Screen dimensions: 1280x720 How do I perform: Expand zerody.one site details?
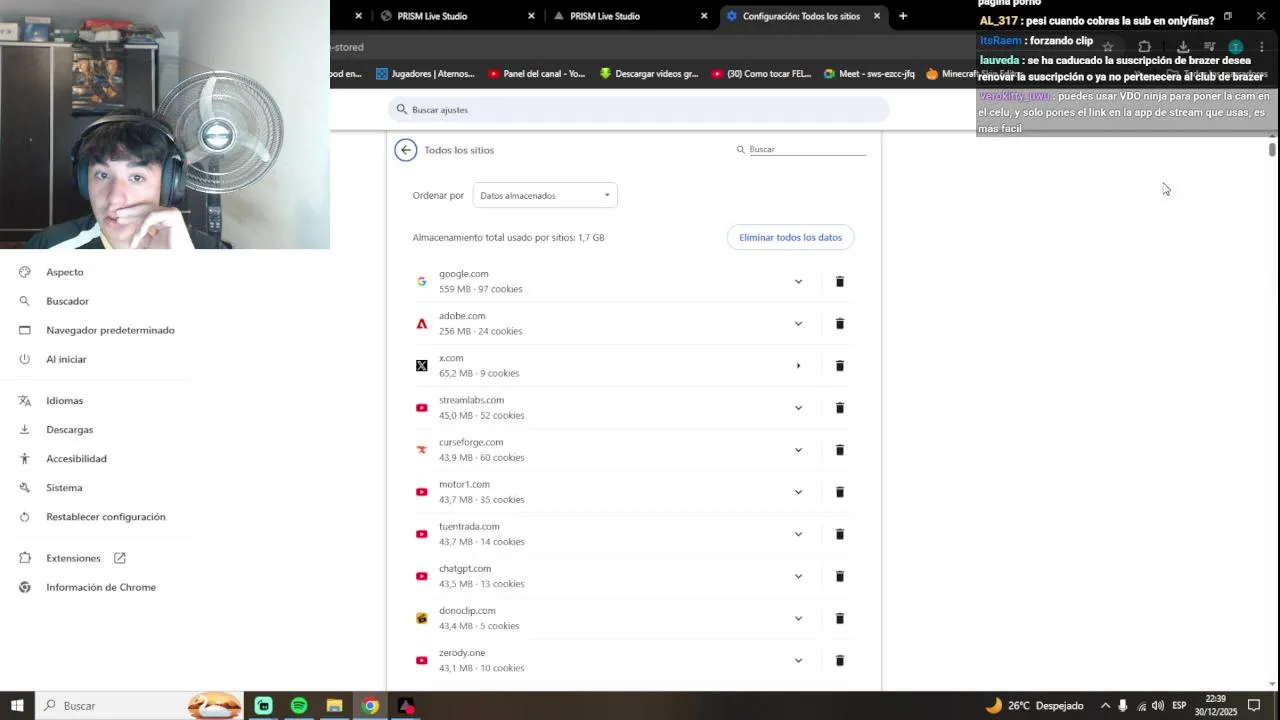click(798, 660)
